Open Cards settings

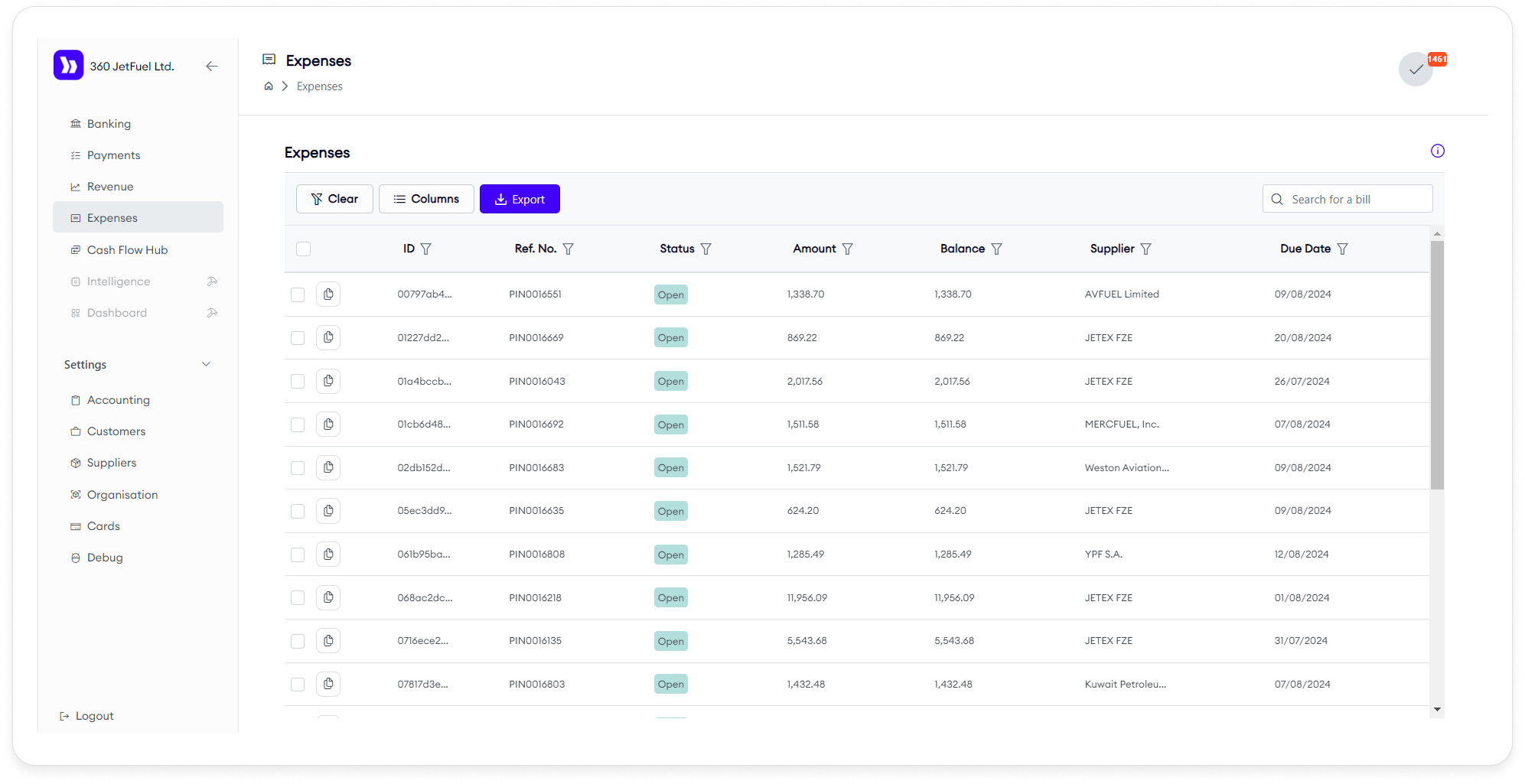pyautogui.click(x=138, y=526)
